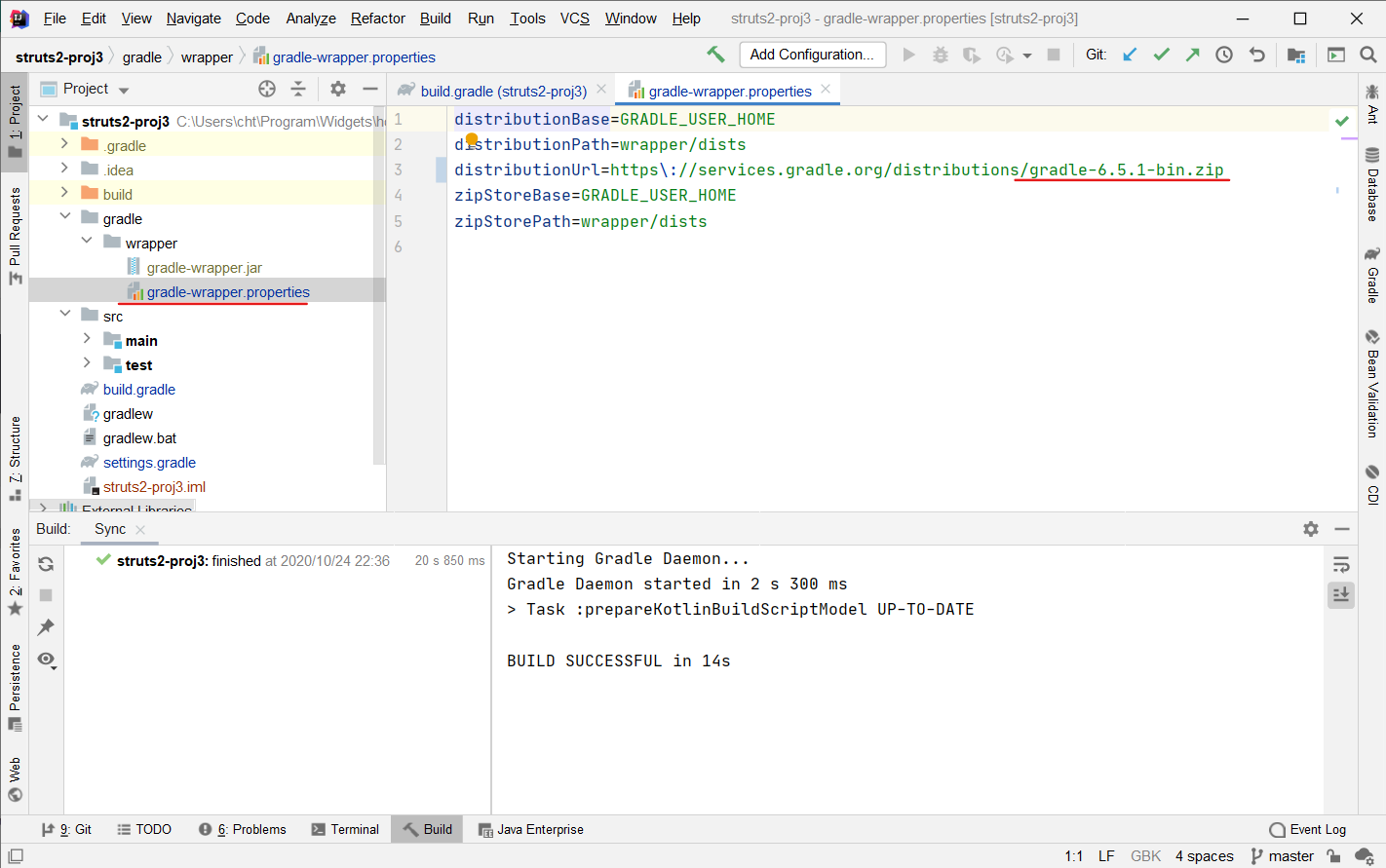Click master git branch in status bar
This screenshot has height=868, width=1386.
(x=1282, y=856)
